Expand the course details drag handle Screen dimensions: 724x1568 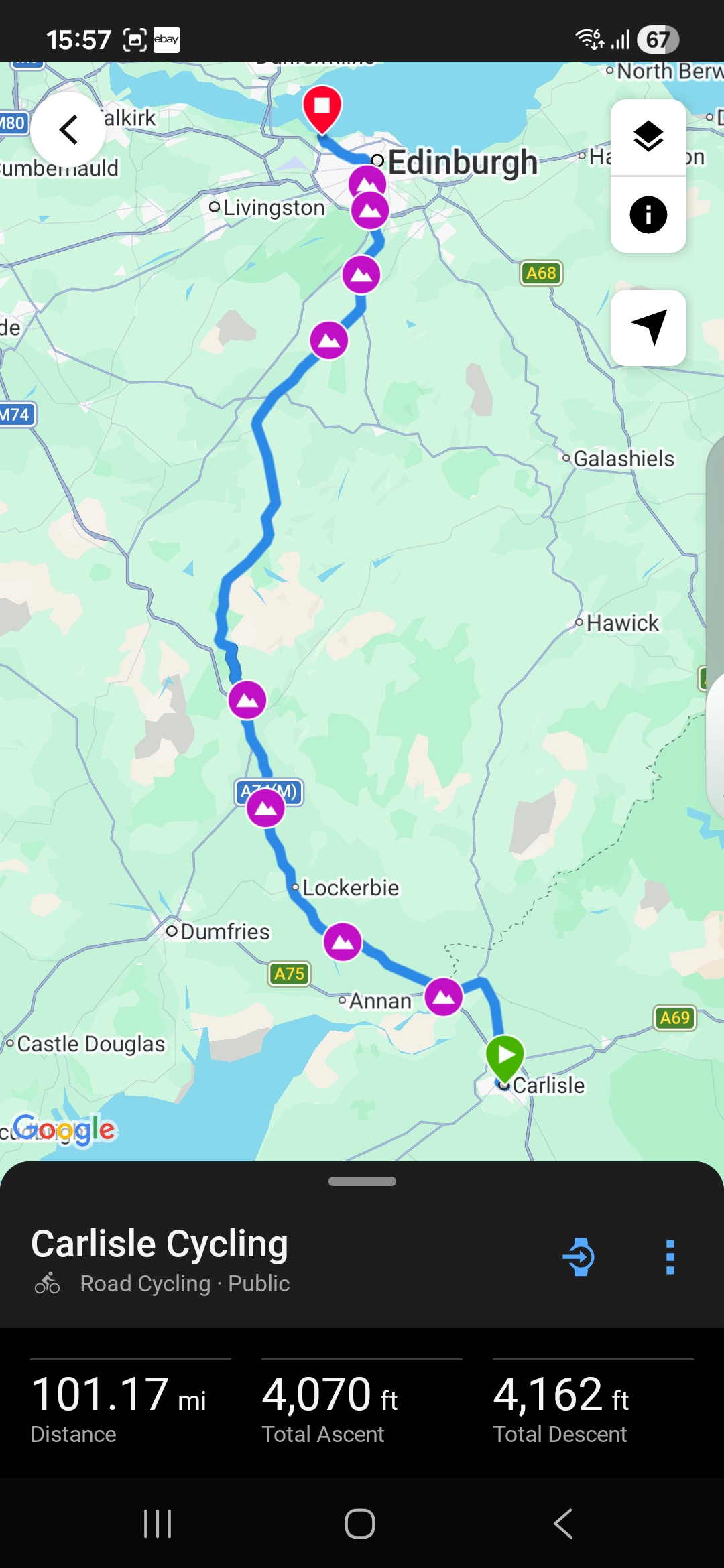click(x=362, y=1181)
